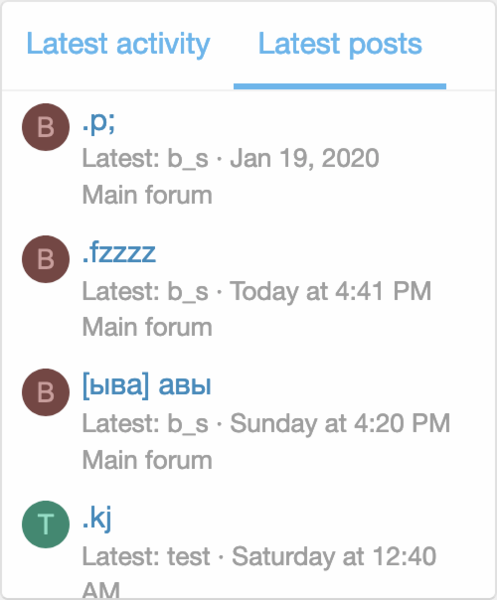497x600 pixels.
Task: Click the B avatar beside .p;
Action: point(46,127)
